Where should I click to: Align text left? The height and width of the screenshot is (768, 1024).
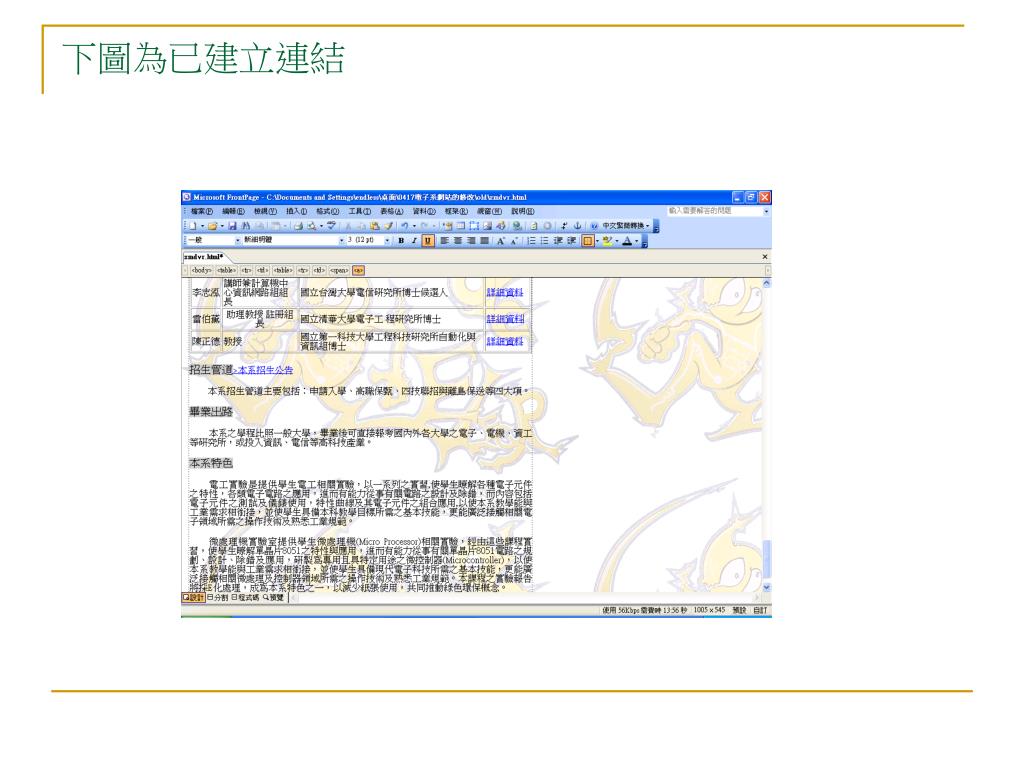click(443, 240)
